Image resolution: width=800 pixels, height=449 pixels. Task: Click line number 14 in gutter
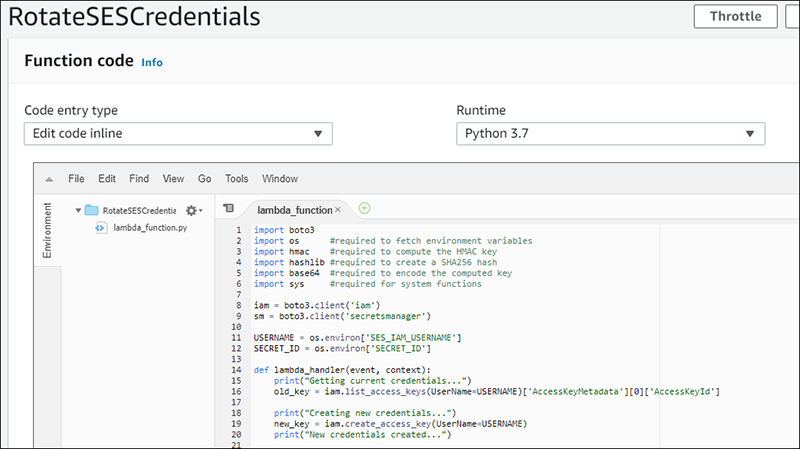[236, 370]
